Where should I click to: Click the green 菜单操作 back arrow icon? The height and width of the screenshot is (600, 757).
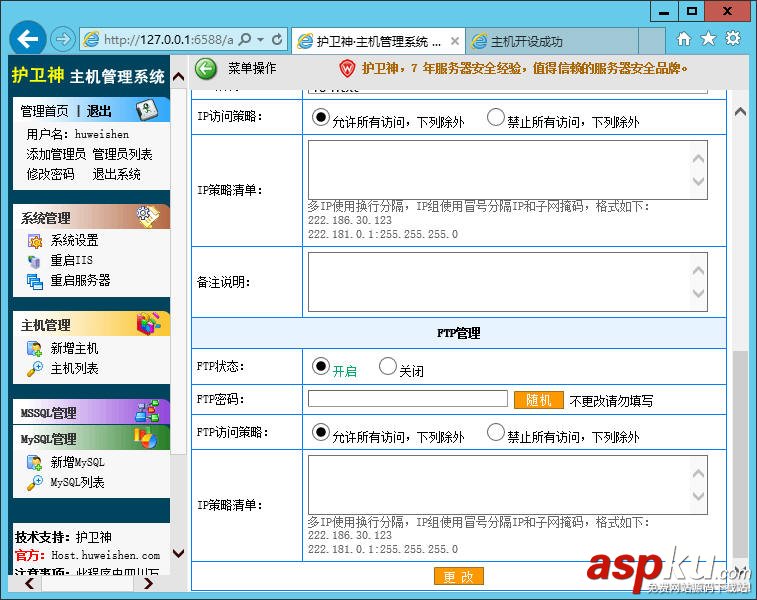(206, 69)
